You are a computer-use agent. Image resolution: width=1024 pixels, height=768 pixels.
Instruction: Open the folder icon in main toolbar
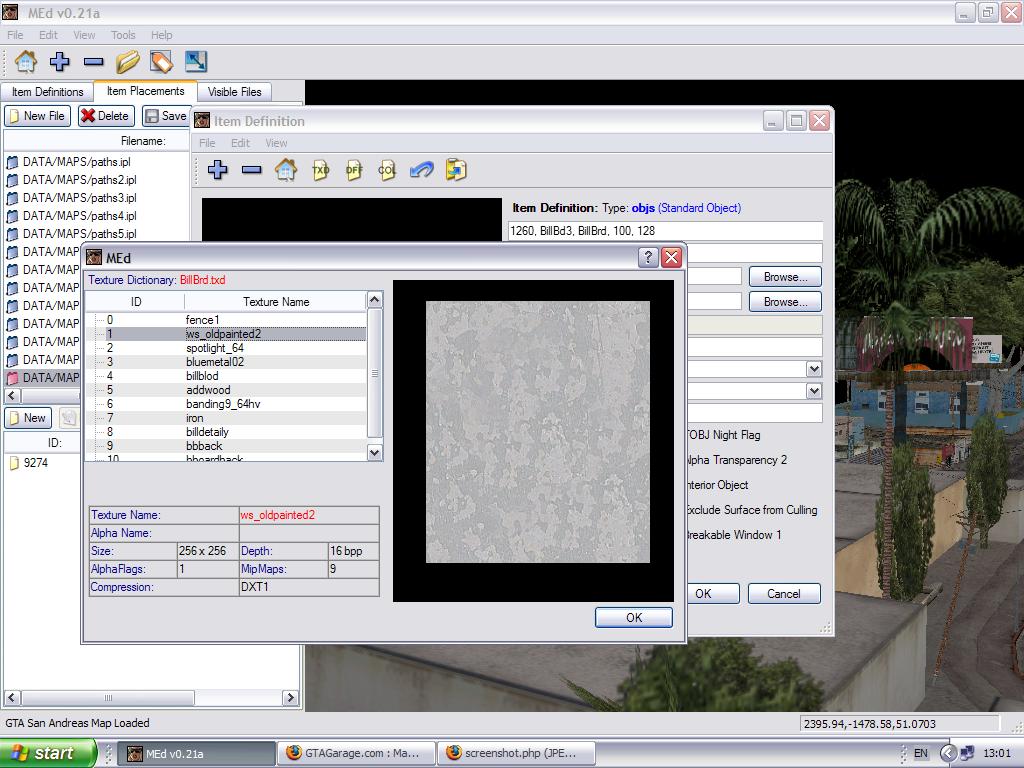pyautogui.click(x=127, y=62)
